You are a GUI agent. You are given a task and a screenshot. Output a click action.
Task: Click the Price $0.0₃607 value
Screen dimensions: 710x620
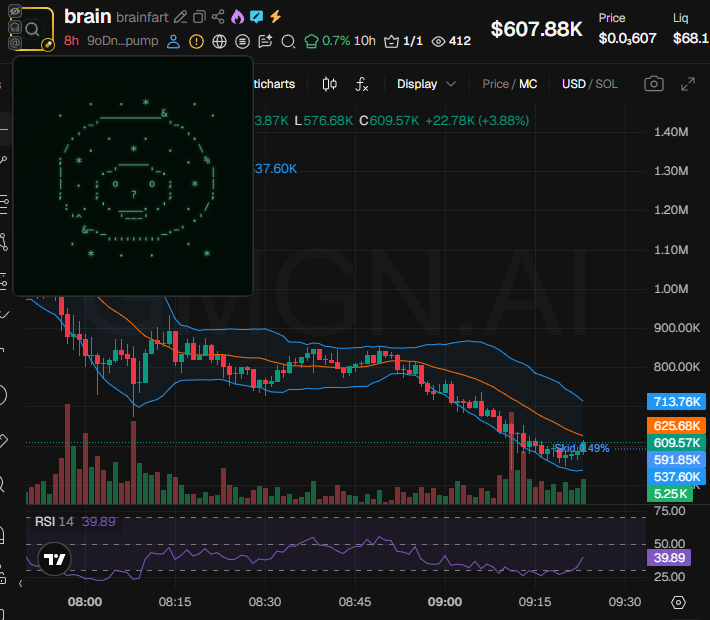pyautogui.click(x=627, y=38)
